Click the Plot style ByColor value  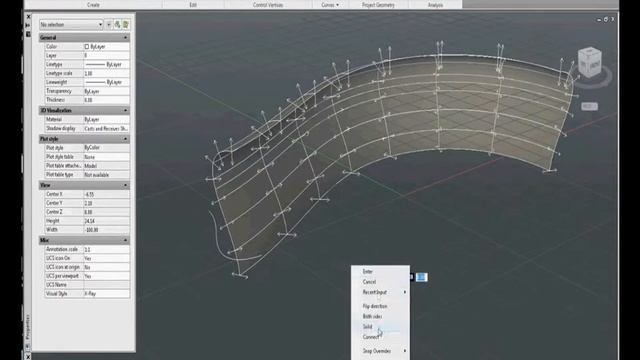pyautogui.click(x=107, y=148)
